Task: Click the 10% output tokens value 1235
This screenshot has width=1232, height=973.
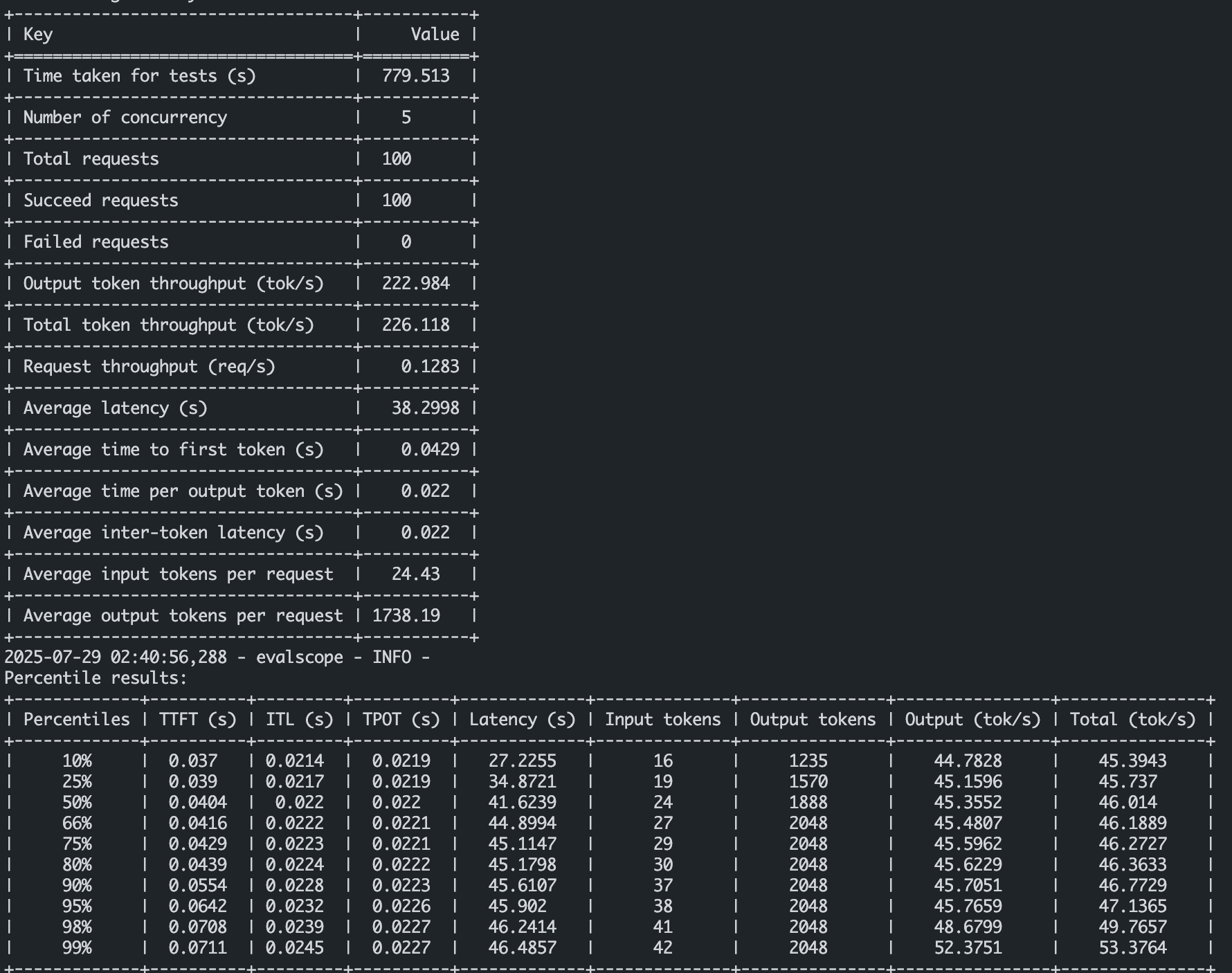Action: (x=808, y=761)
